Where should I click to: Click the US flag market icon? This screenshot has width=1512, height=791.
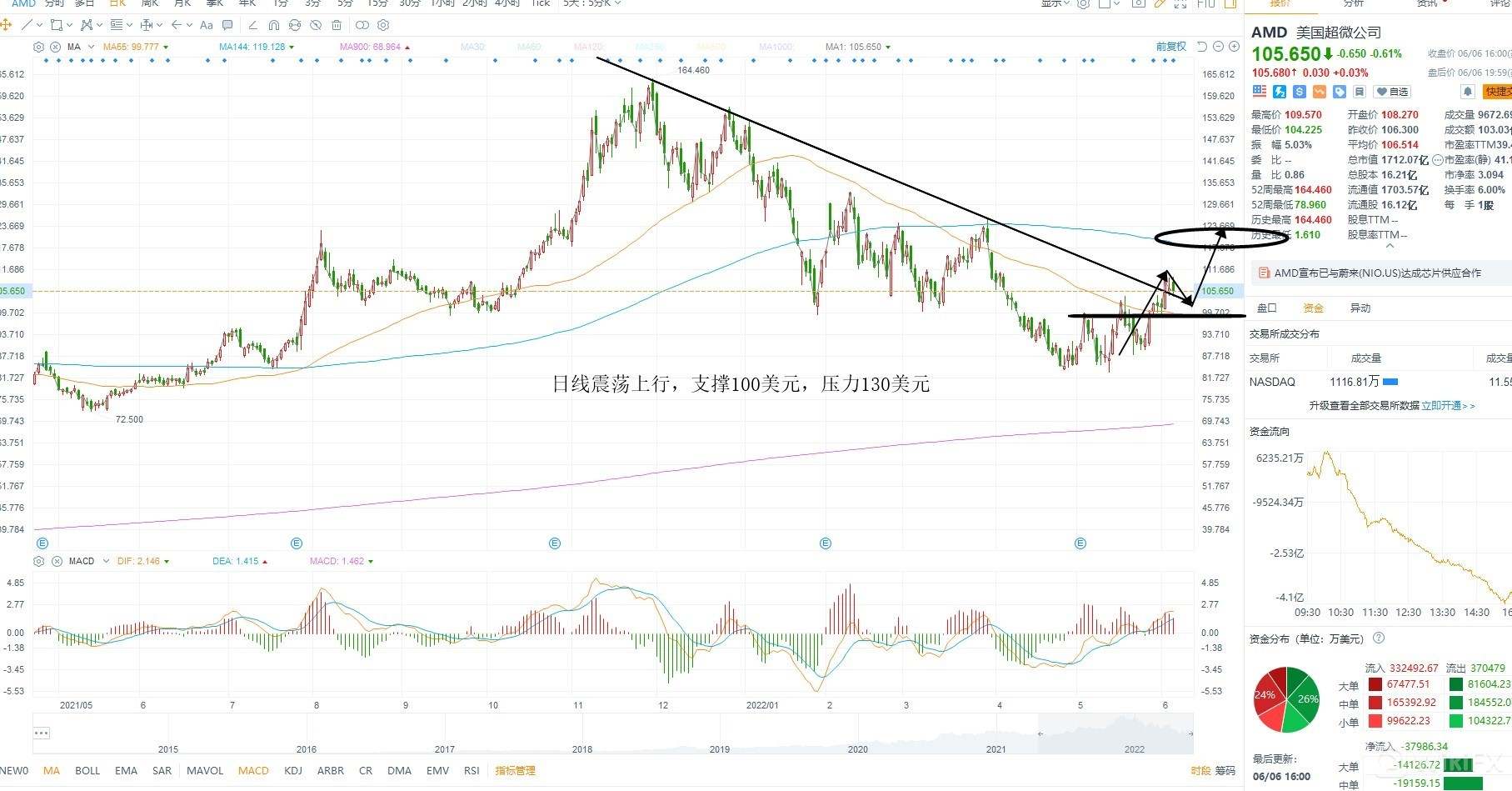tap(1259, 92)
